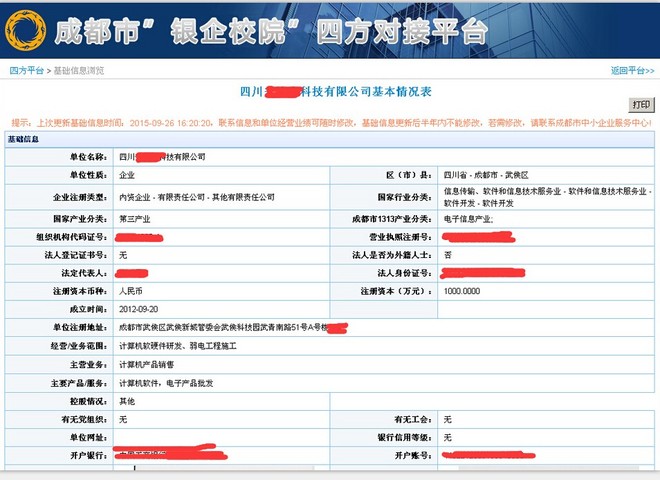The height and width of the screenshot is (480, 660).
Task: Select the founding date 2012-09-20
Action: point(138,309)
